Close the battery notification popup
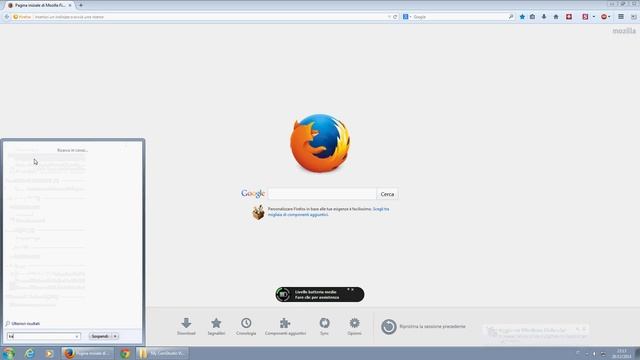The width and height of the screenshot is (640, 360). 353,289
